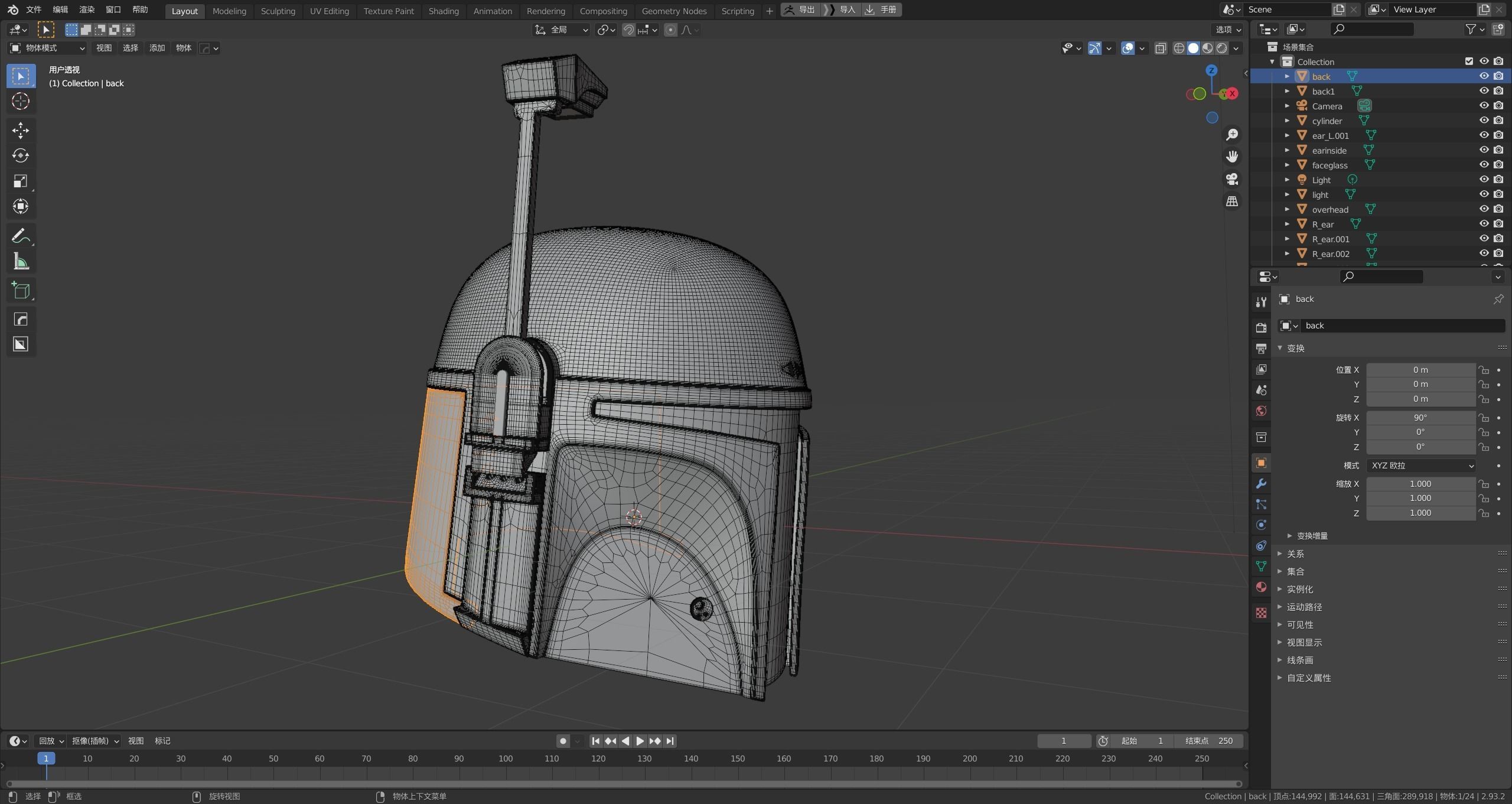Switch to the Geometry Nodes workspace tab

[x=674, y=11]
